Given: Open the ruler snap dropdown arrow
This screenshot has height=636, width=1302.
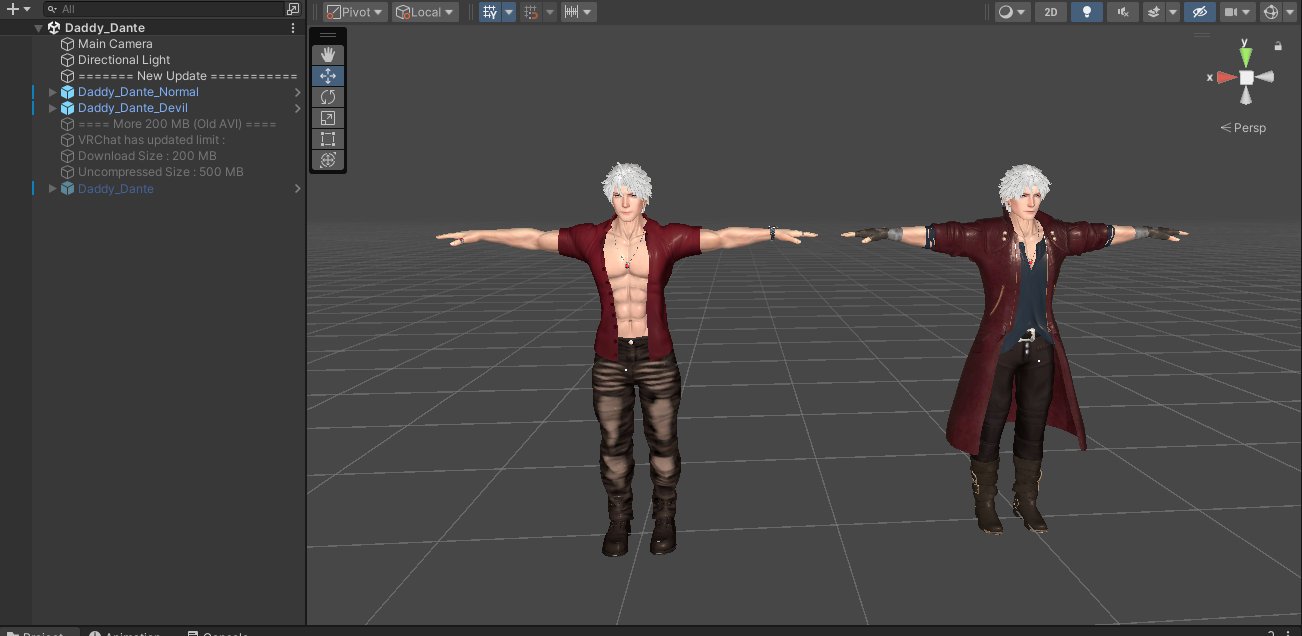Looking at the screenshot, I should click(x=589, y=12).
